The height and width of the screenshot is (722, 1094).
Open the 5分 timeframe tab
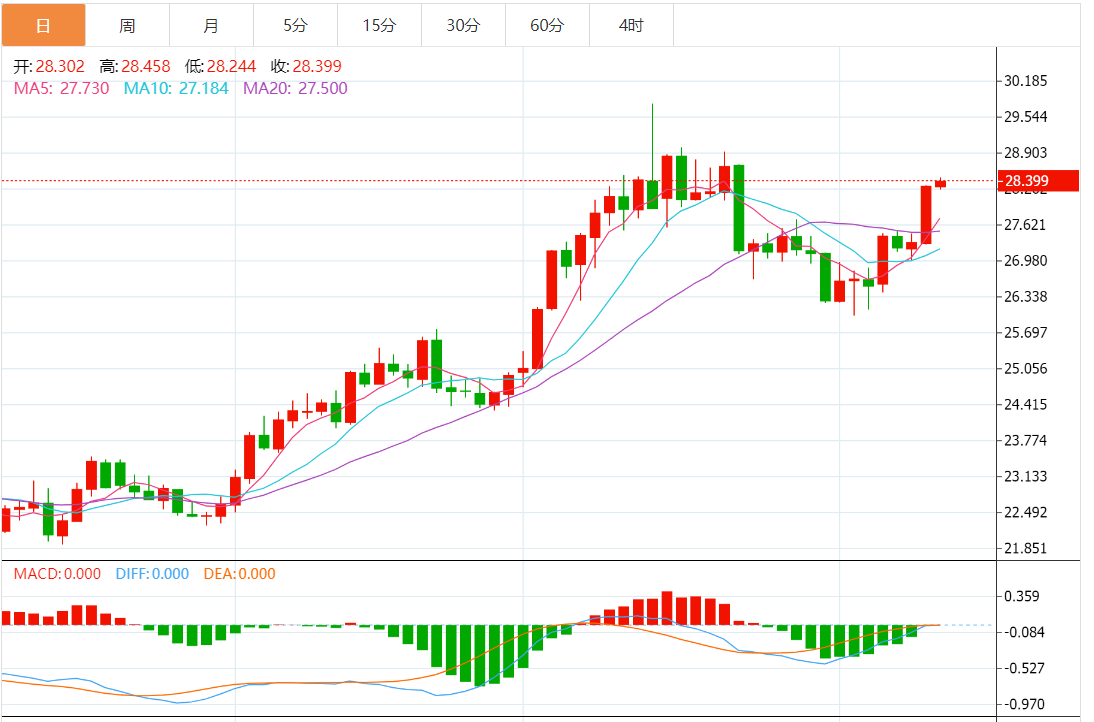(x=295, y=25)
